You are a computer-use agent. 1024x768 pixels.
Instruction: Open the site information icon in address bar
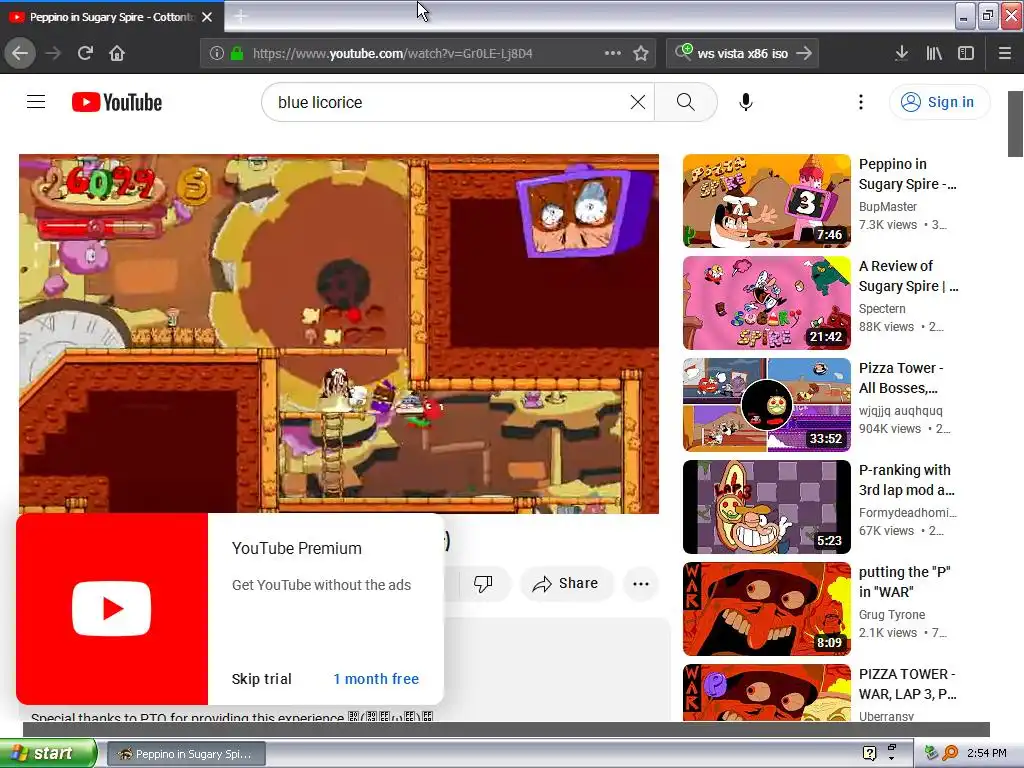pos(217,54)
